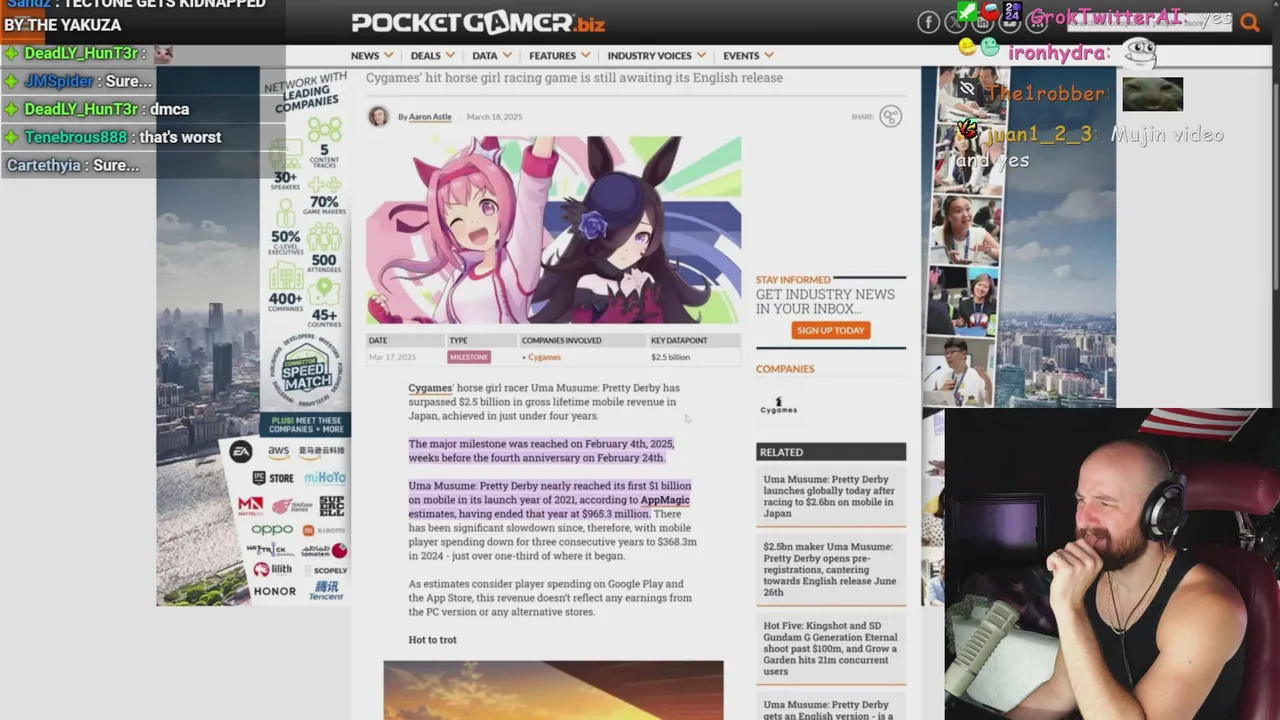This screenshot has height=720, width=1280.
Task: Click the 'Mar 17, 2025' date cell
Action: click(392, 357)
